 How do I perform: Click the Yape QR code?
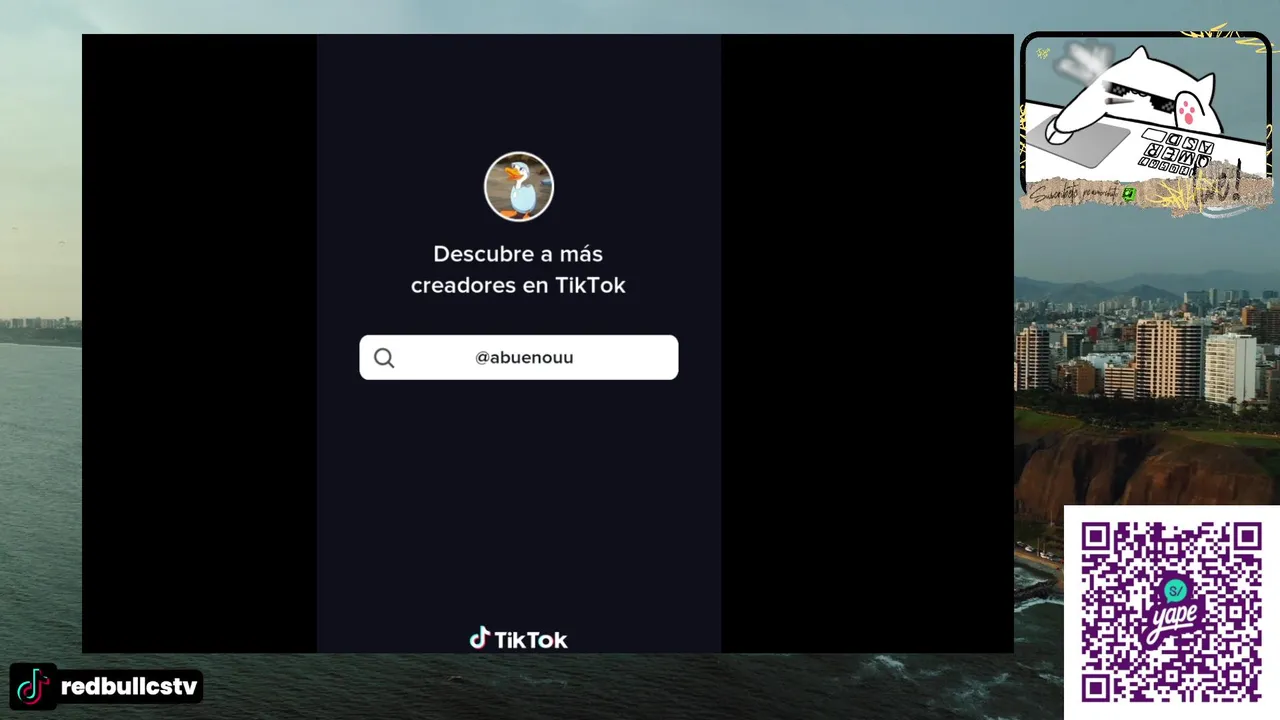point(1171,612)
